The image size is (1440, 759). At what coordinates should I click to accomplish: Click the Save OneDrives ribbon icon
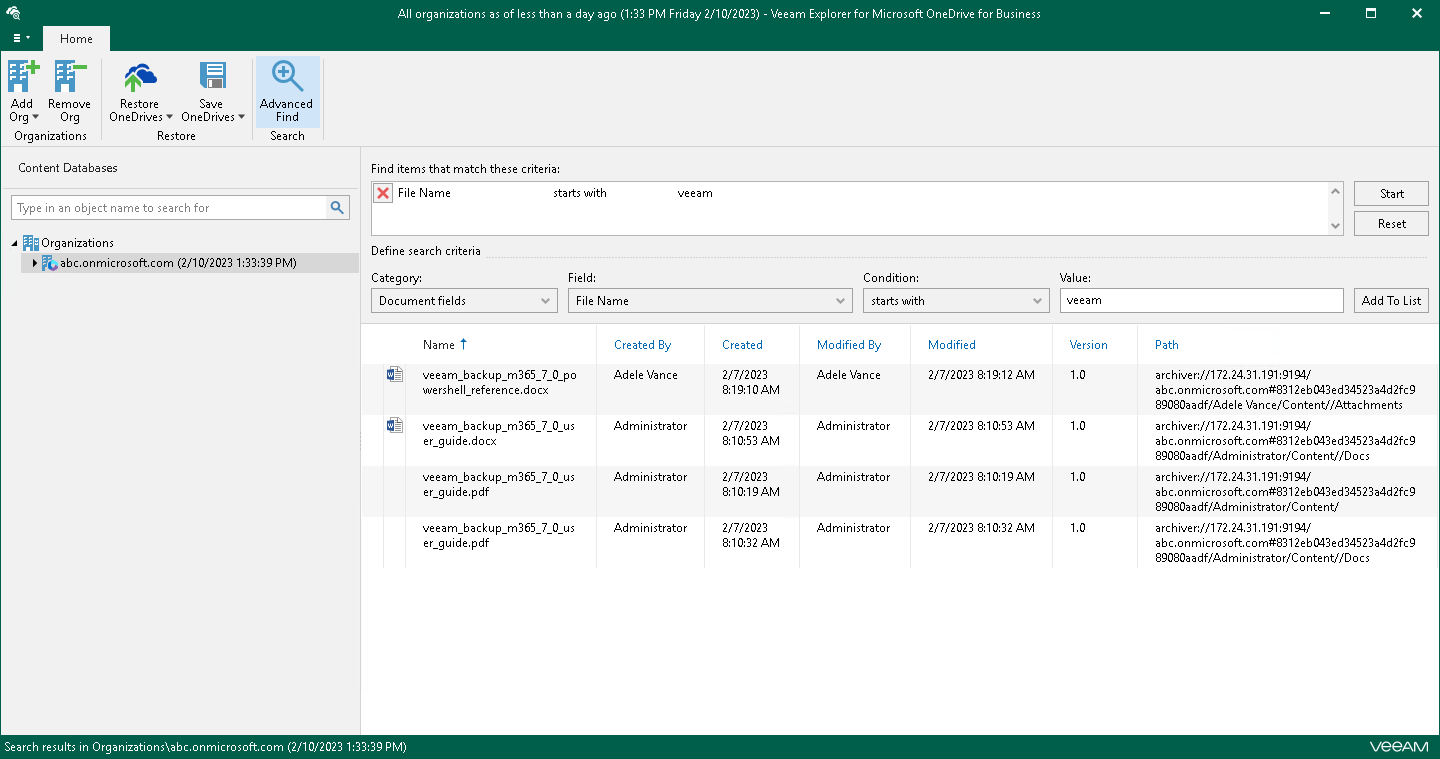212,90
